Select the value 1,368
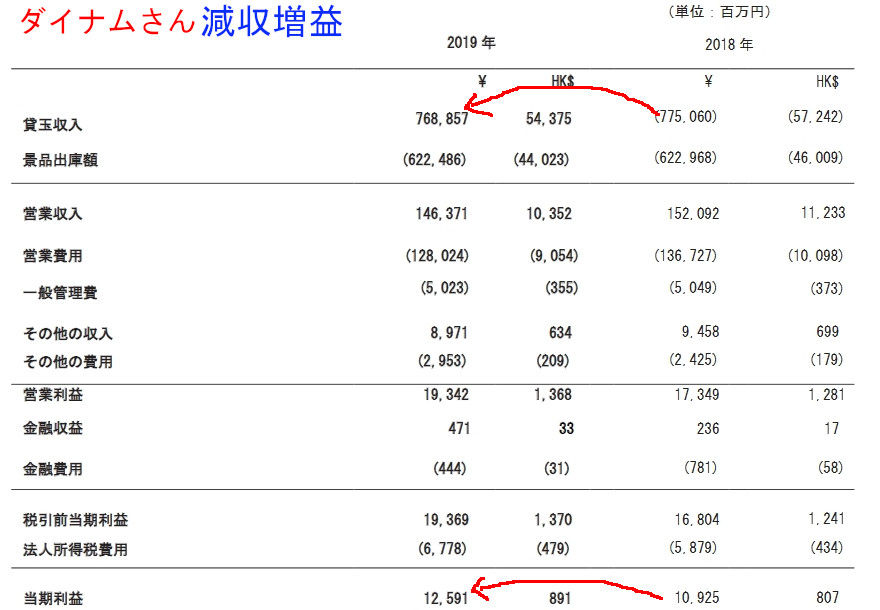The width and height of the screenshot is (880, 610). pyautogui.click(x=553, y=395)
